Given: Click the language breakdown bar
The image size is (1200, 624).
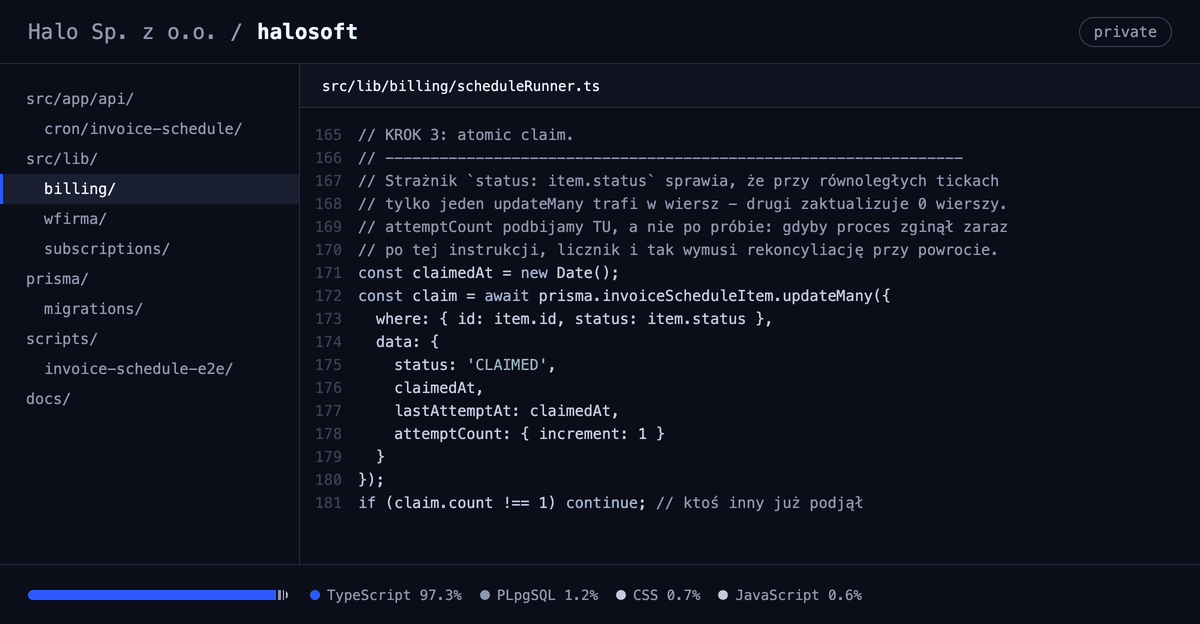Looking at the screenshot, I should pyautogui.click(x=158, y=595).
